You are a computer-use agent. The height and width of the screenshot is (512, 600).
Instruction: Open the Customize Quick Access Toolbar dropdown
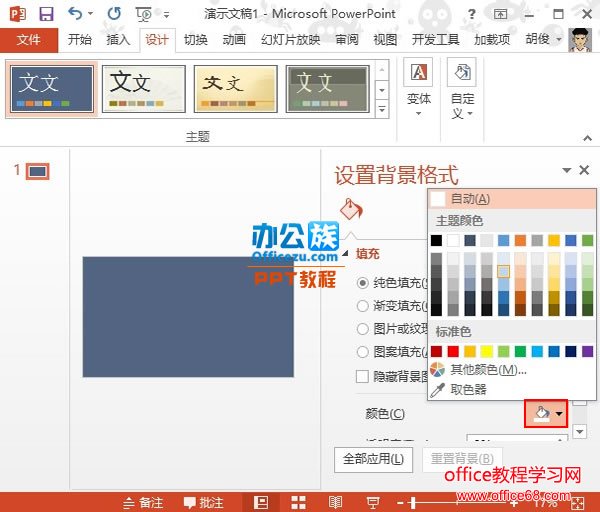(x=166, y=15)
